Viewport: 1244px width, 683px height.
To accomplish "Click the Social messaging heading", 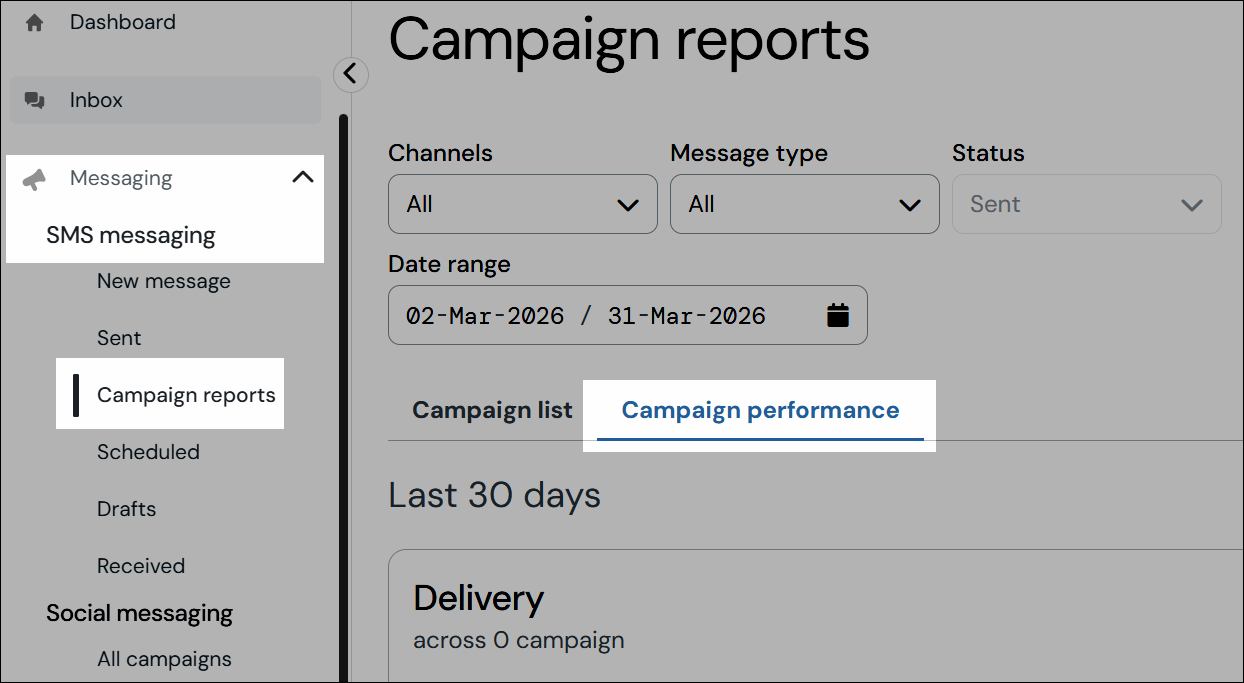I will tap(140, 613).
